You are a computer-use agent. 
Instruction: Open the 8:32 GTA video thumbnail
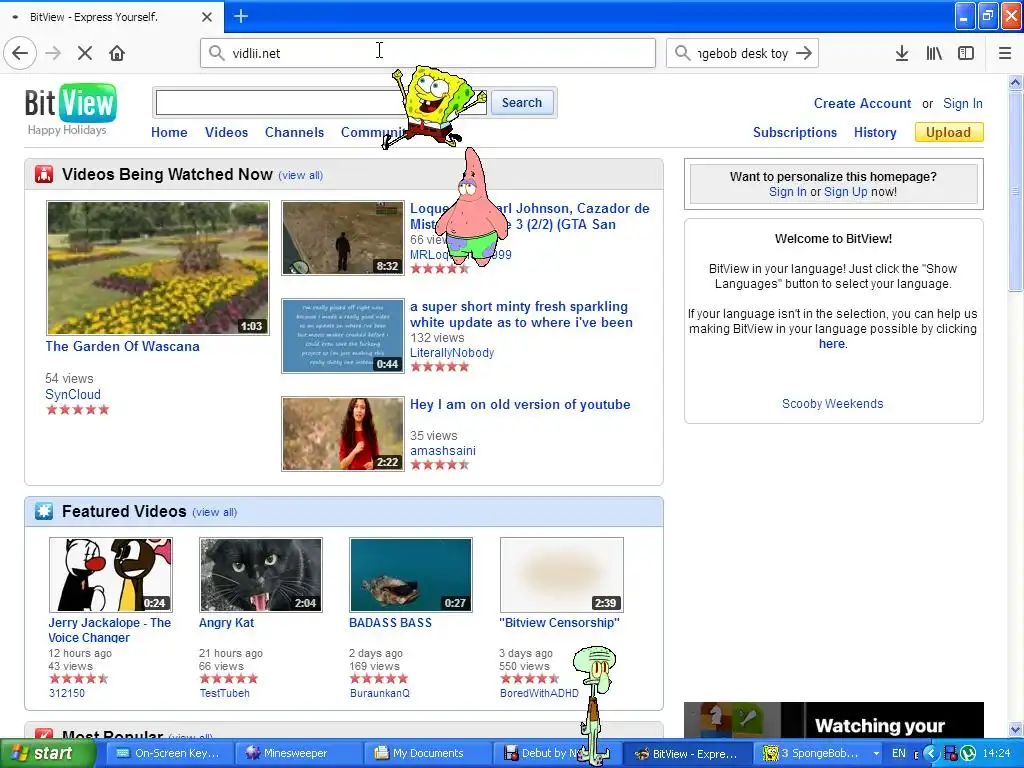tap(343, 238)
